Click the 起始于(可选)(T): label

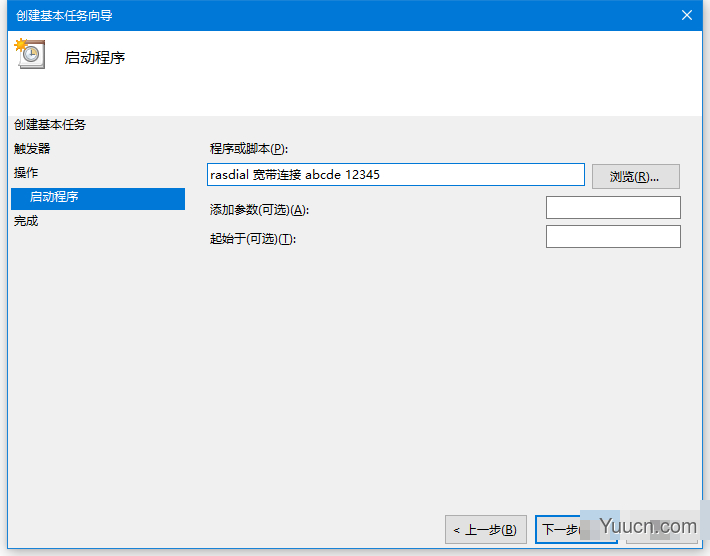(x=253, y=239)
